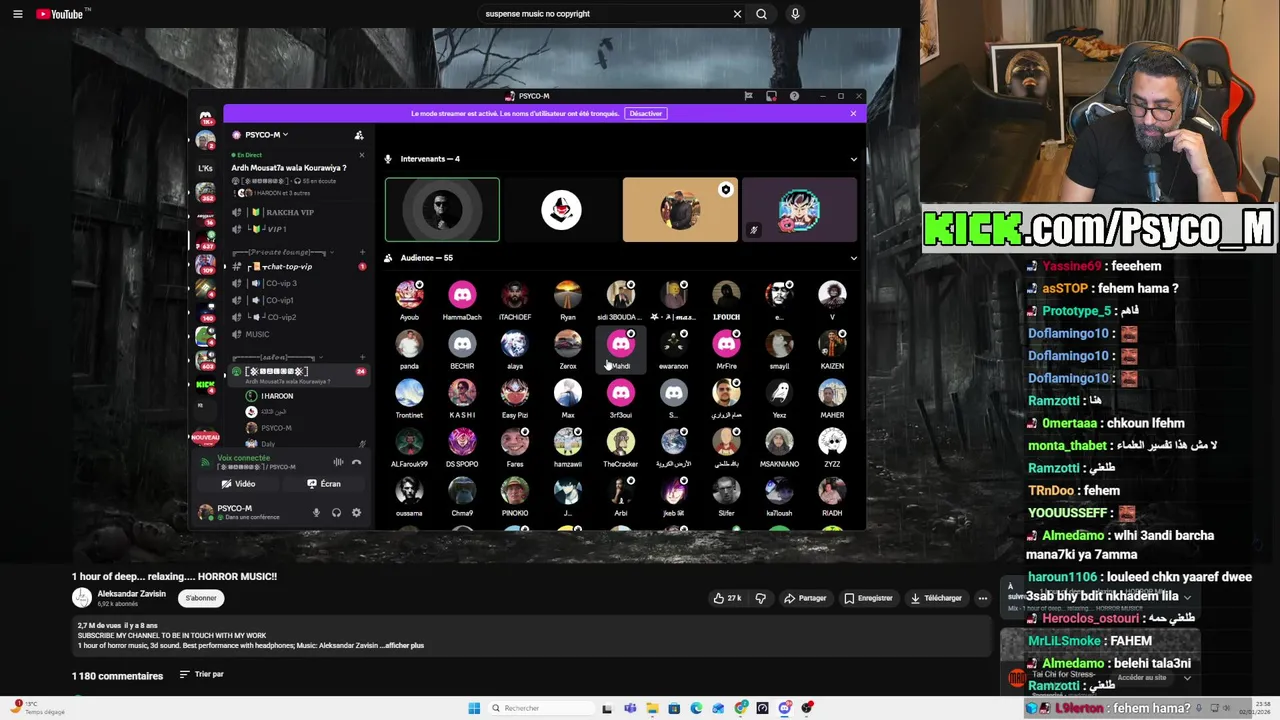1280x720 pixels.
Task: Start YouTube voice search with microphone
Action: (795, 14)
